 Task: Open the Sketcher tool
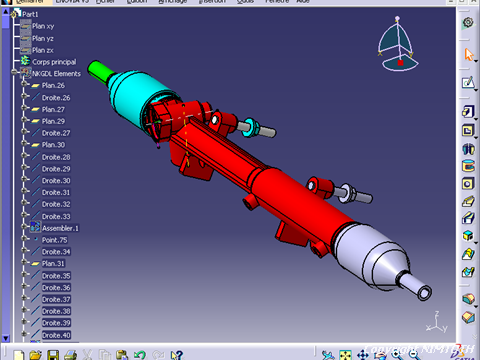(468, 82)
